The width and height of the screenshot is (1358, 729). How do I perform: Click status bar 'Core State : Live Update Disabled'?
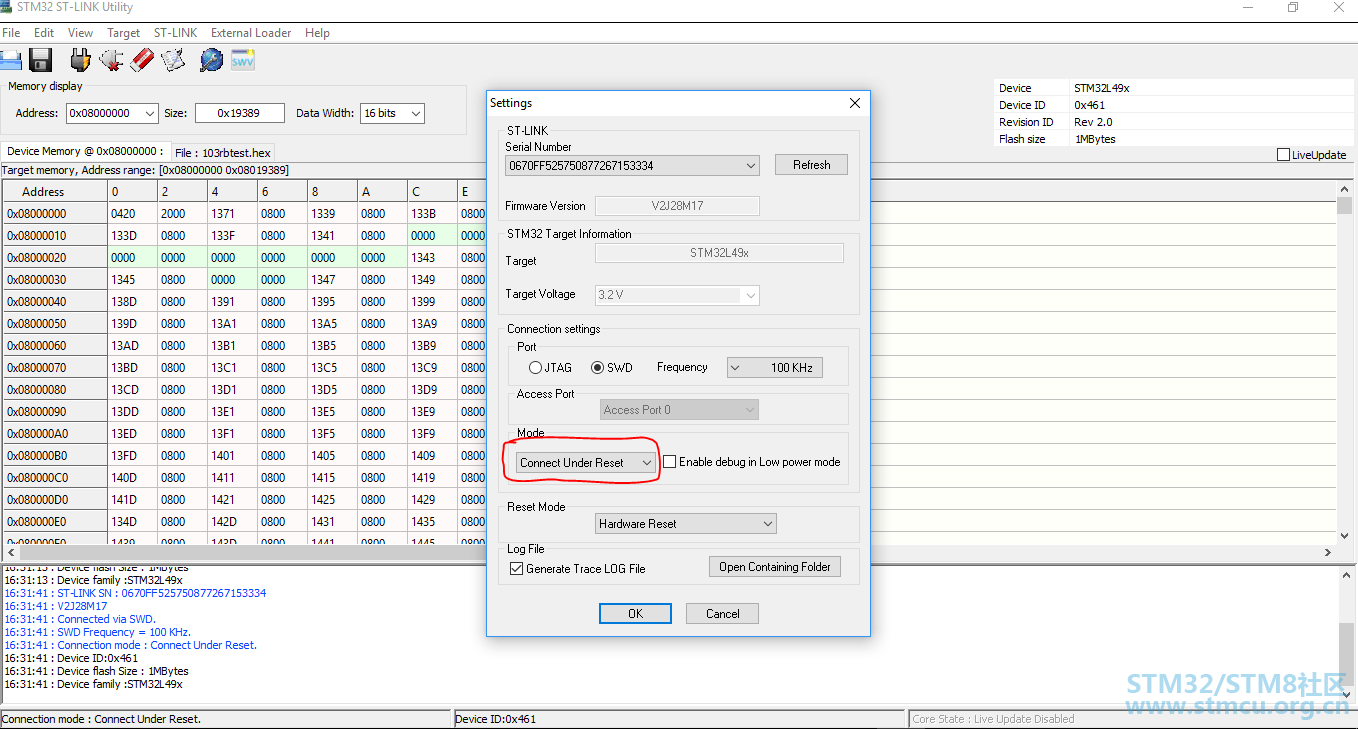tap(994, 719)
